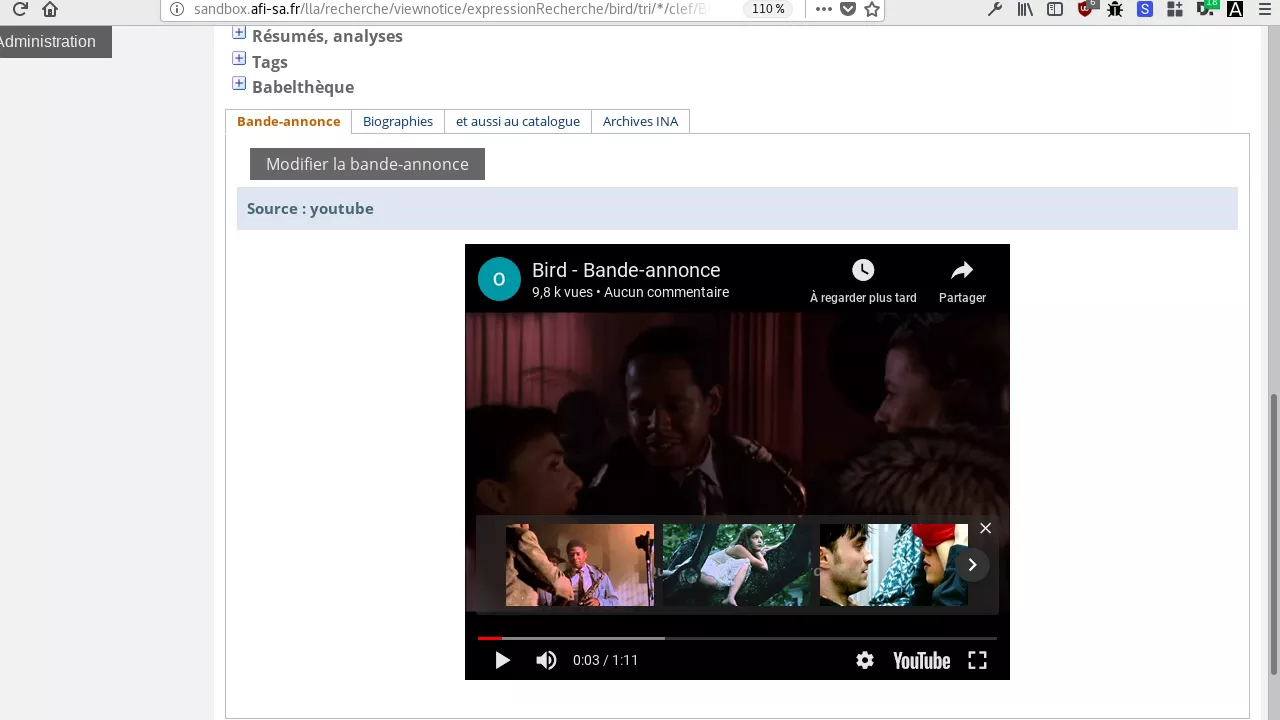Open the blue S extension icon

click(1145, 9)
